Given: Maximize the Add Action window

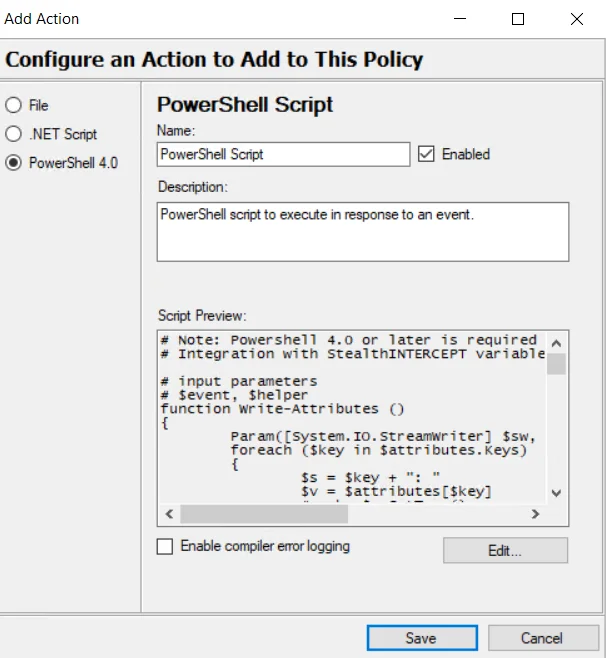Looking at the screenshot, I should [x=518, y=19].
